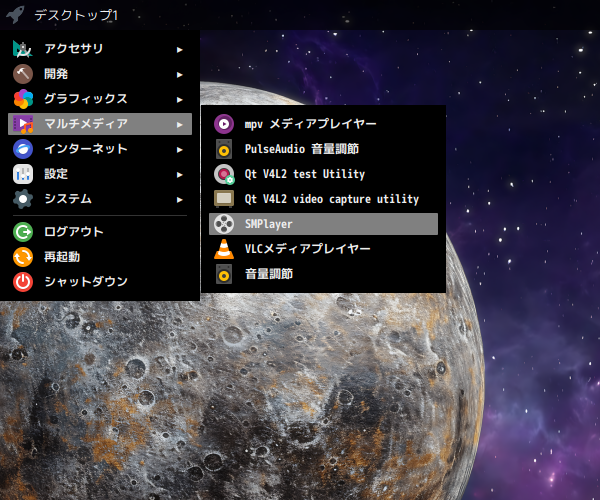The image size is (600, 500).
Task: Click the Qt V4L2 video capture icon
Action: (x=224, y=199)
